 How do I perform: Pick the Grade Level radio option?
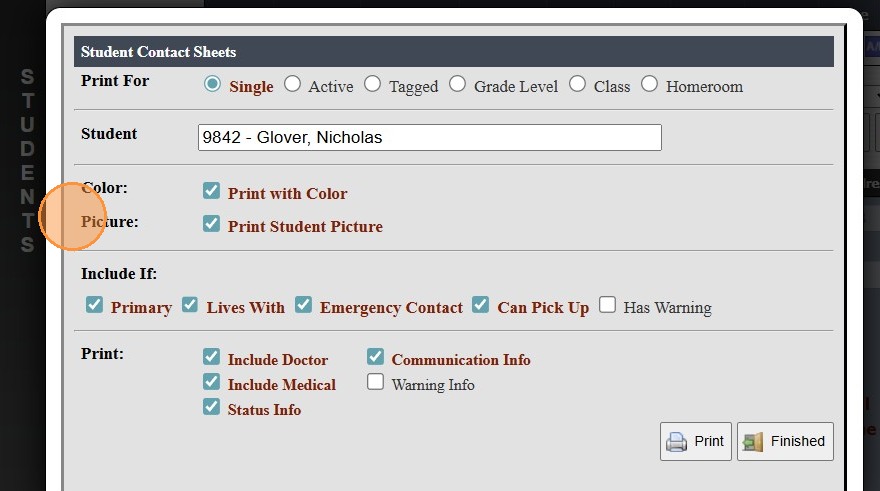pyautogui.click(x=457, y=84)
